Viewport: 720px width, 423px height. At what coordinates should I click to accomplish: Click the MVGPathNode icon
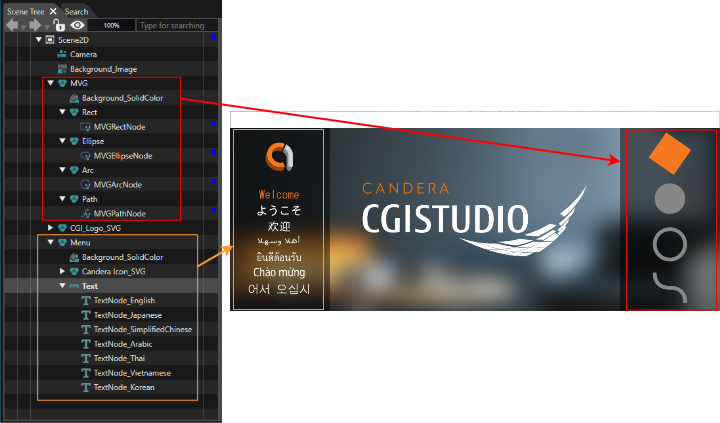pyautogui.click(x=85, y=214)
